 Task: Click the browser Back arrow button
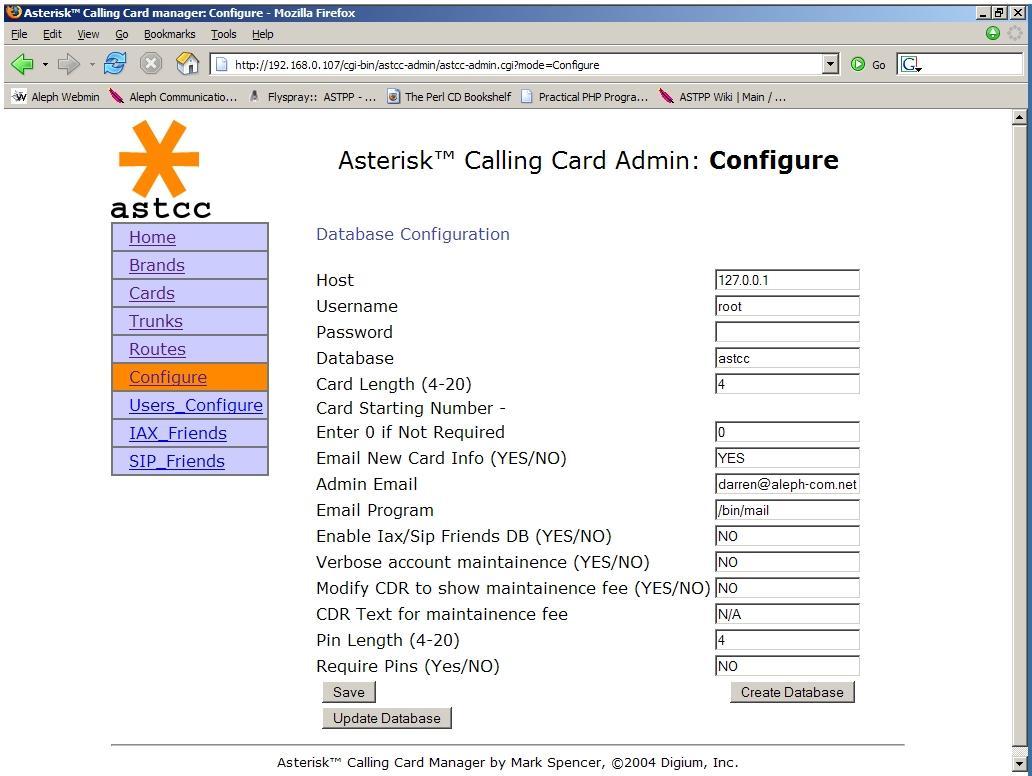point(22,64)
